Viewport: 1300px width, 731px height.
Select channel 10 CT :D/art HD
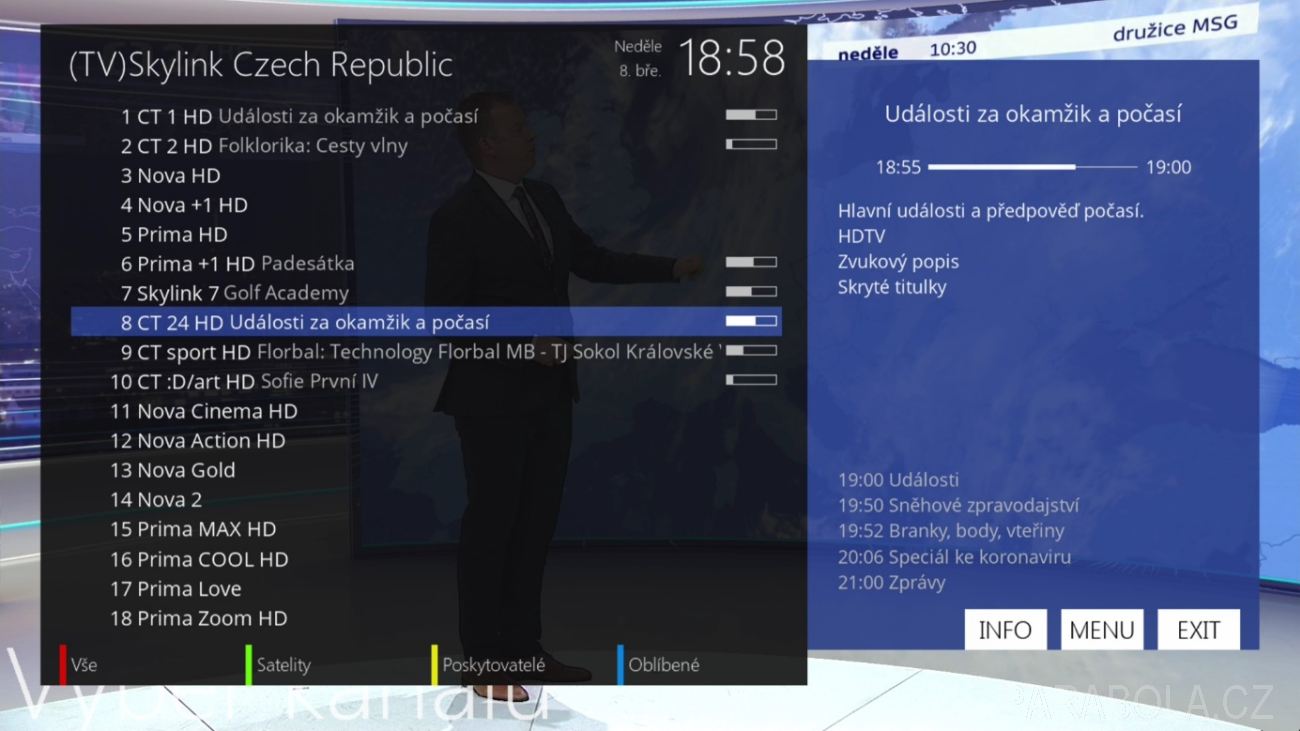(x=426, y=381)
